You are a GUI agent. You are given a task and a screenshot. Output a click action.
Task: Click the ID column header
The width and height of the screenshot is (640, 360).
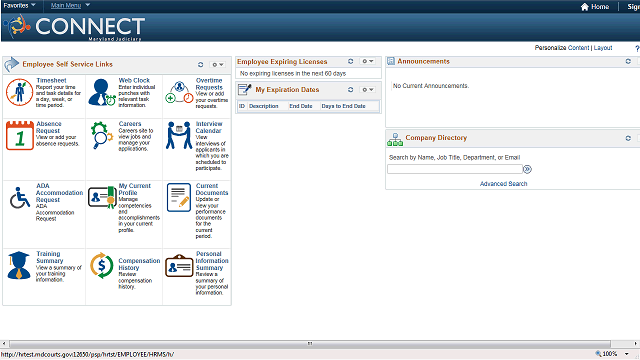242,106
